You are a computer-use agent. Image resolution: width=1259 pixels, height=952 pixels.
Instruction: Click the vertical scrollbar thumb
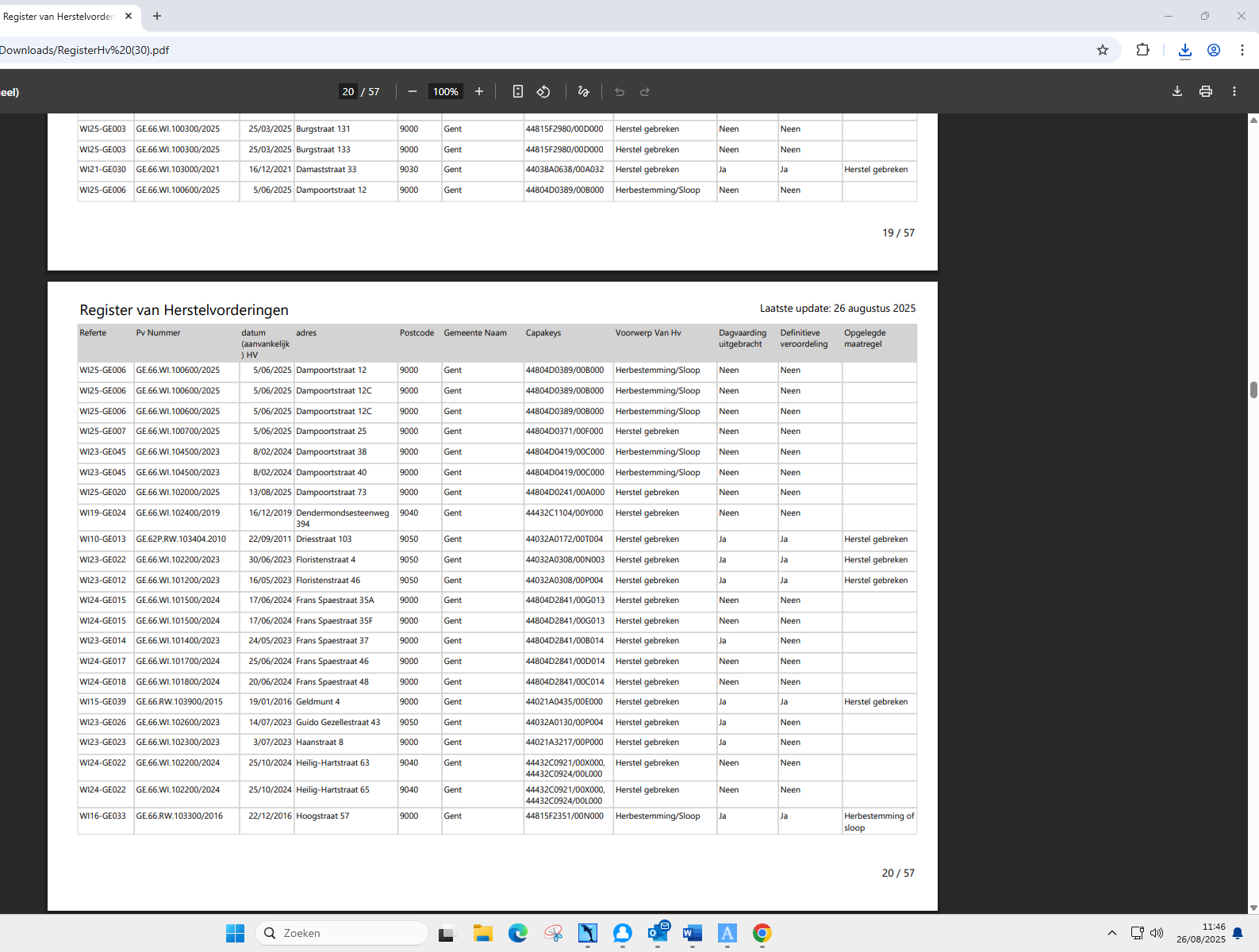(x=1253, y=390)
